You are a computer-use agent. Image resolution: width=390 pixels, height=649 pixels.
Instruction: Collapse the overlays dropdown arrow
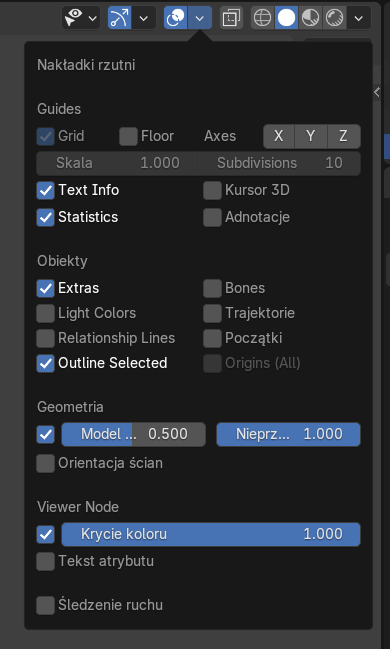(200, 18)
